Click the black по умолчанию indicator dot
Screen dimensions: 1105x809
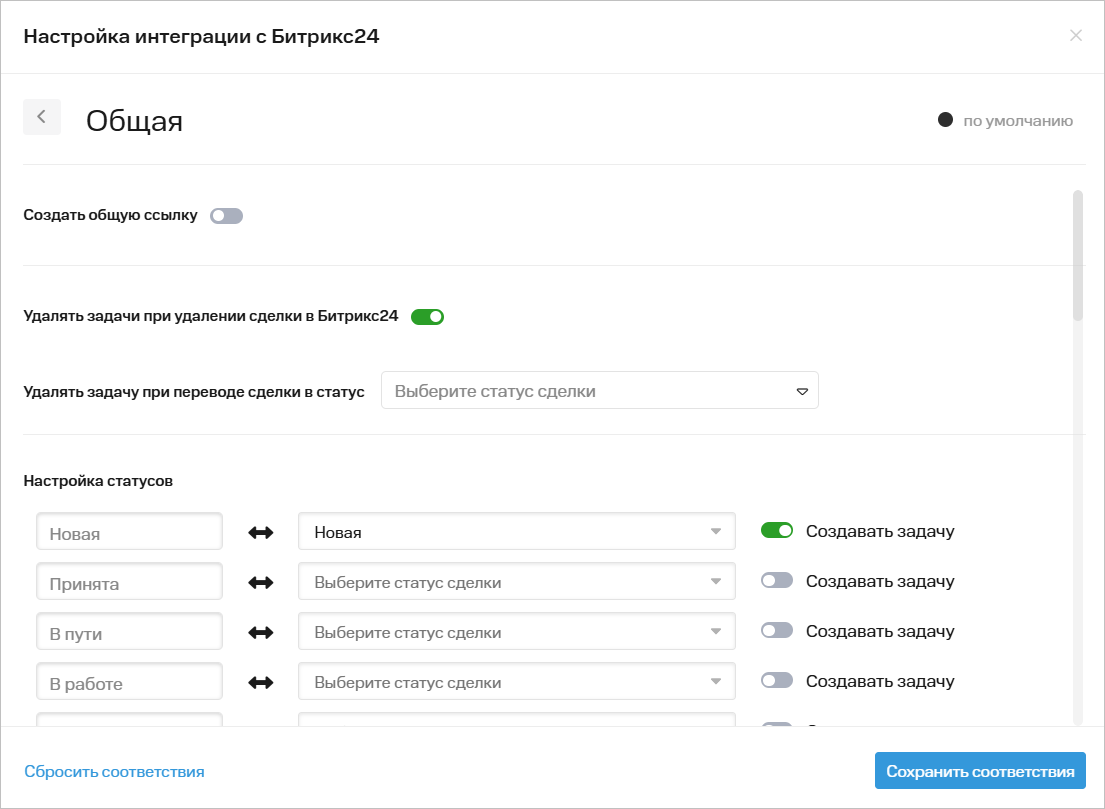(945, 120)
